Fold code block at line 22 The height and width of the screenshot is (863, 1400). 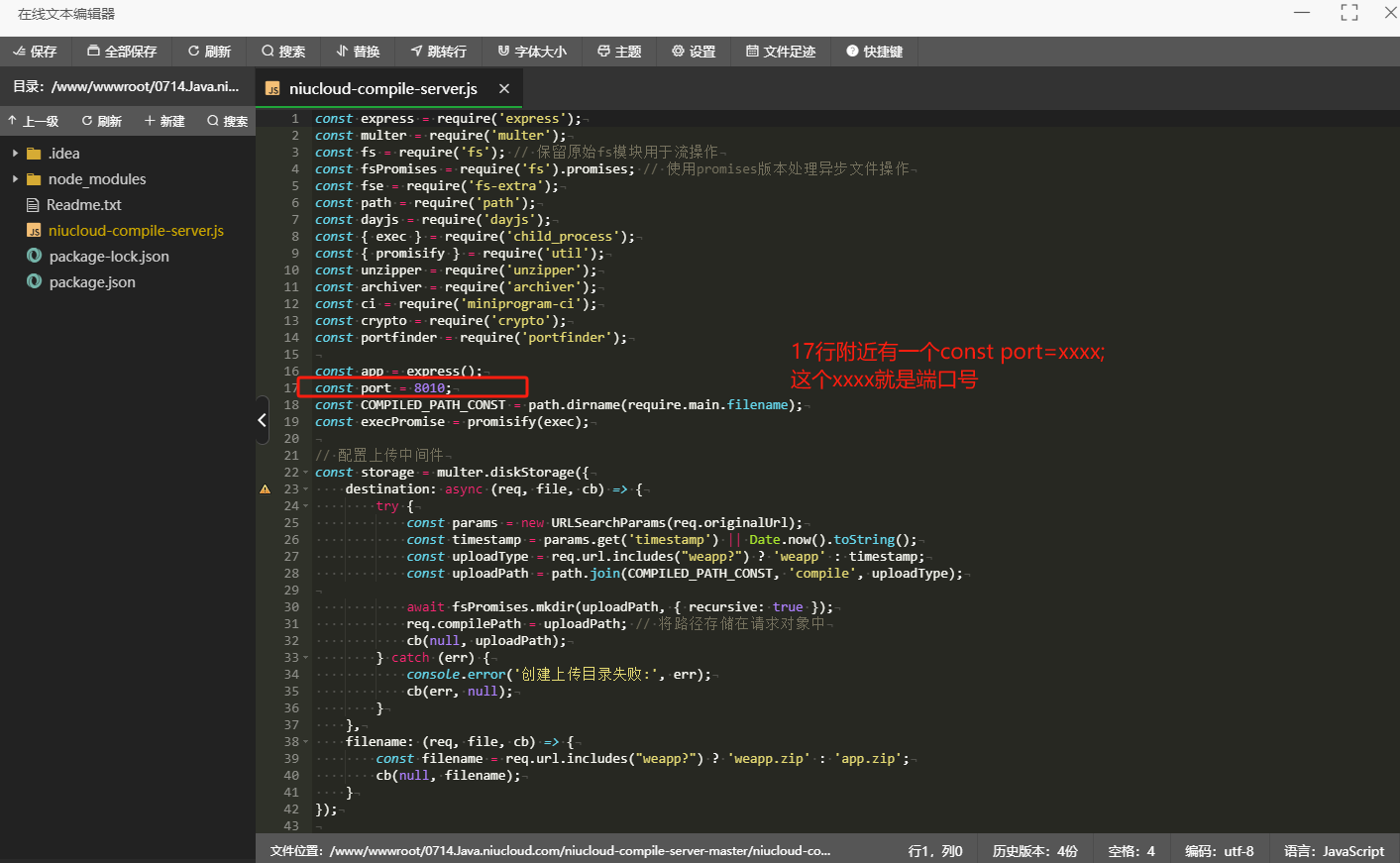tap(305, 474)
